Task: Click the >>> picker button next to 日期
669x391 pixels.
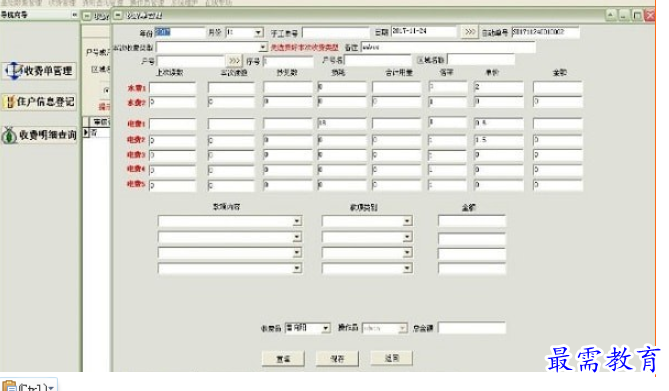Action: 469,32
